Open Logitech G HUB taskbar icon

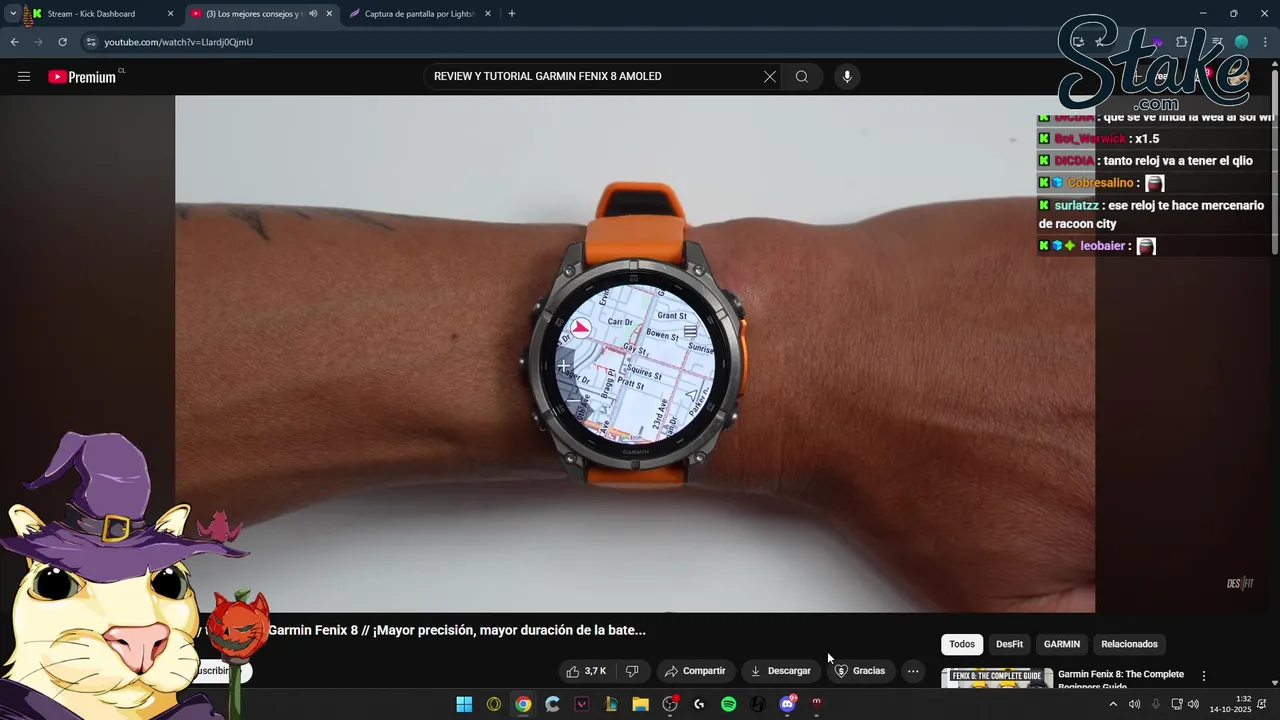click(699, 704)
